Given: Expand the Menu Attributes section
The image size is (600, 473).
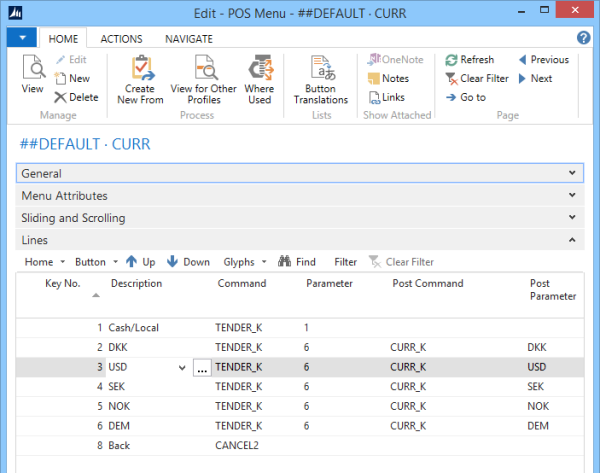Looking at the screenshot, I should coord(572,195).
